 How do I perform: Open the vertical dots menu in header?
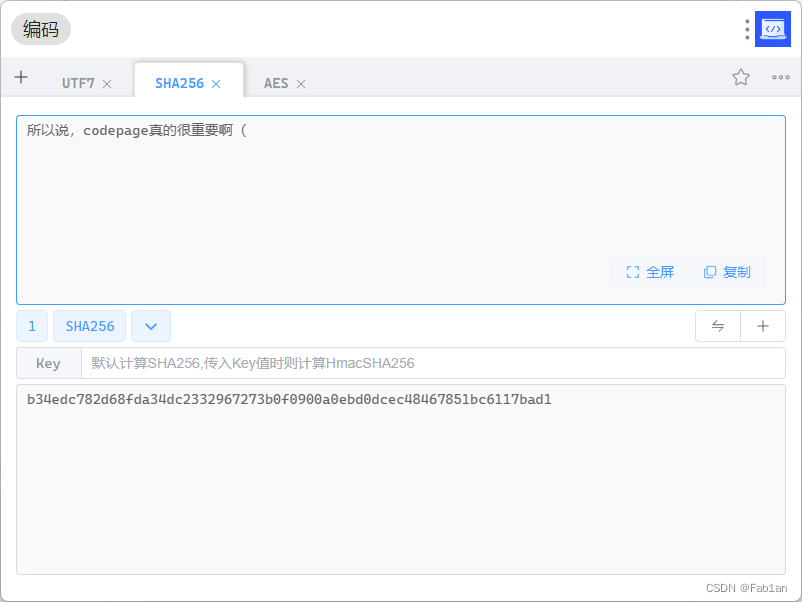click(x=747, y=30)
